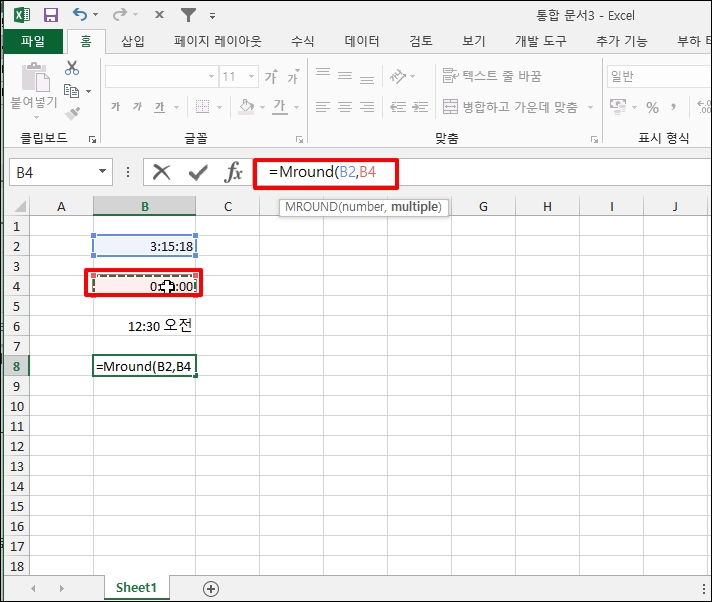Toggle italic formatting
This screenshot has width=712, height=602.
tap(137, 107)
